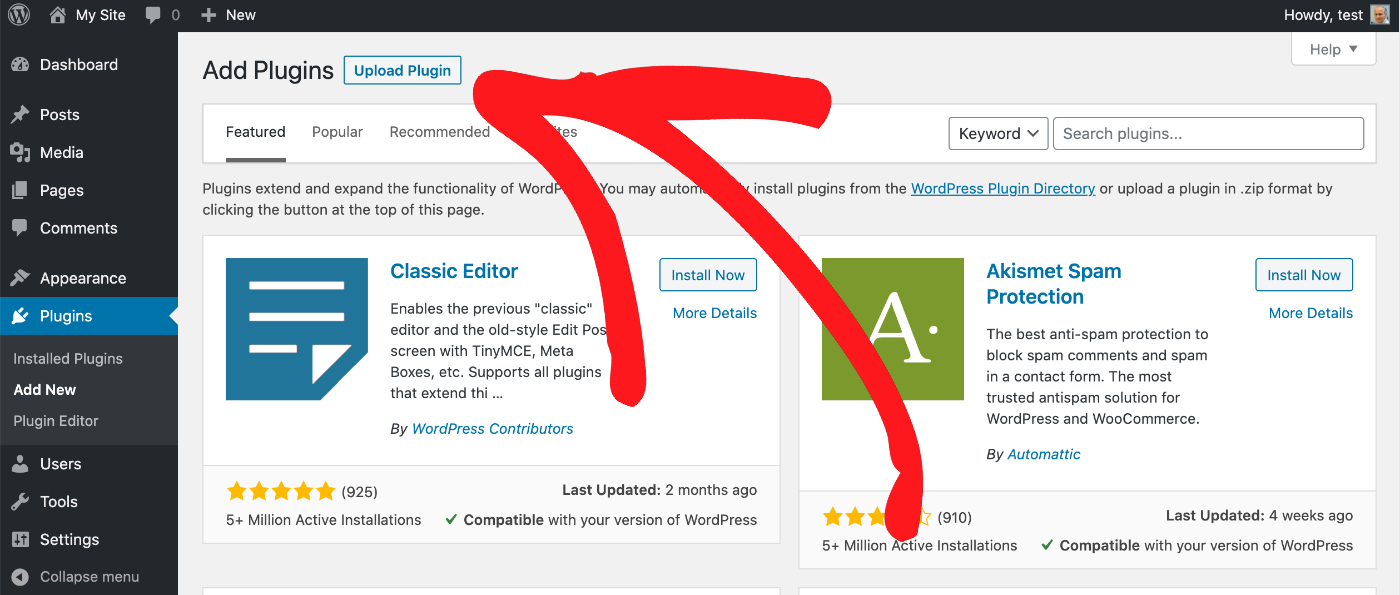Click the Howdy, test account text

click(1321, 15)
